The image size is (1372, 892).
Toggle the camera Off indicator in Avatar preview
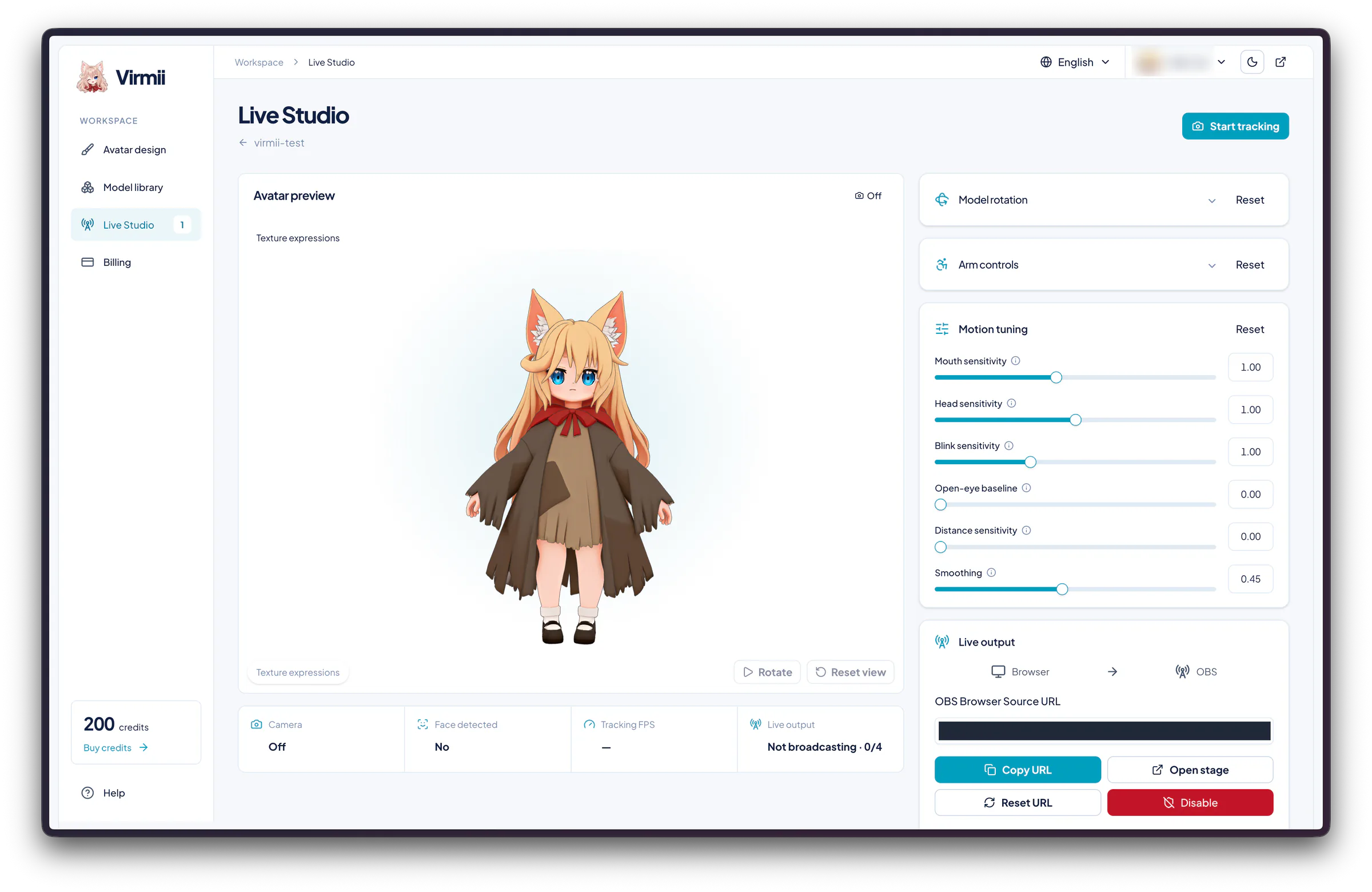click(868, 196)
